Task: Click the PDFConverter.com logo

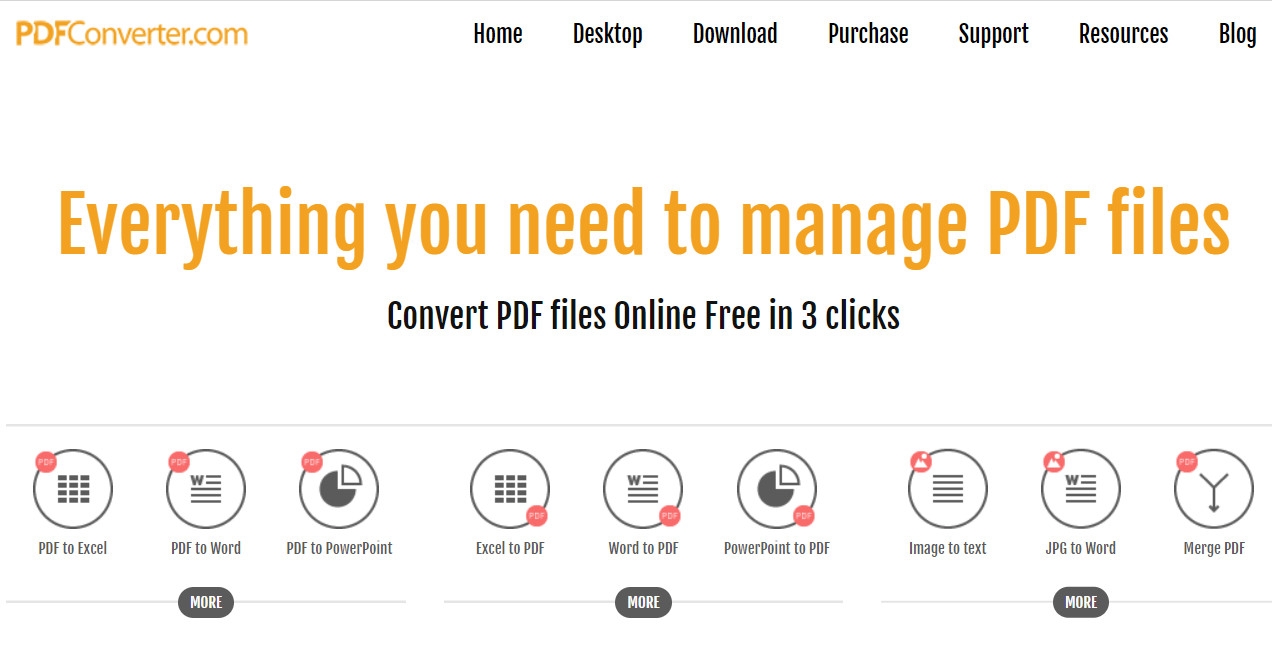Action: click(x=132, y=34)
